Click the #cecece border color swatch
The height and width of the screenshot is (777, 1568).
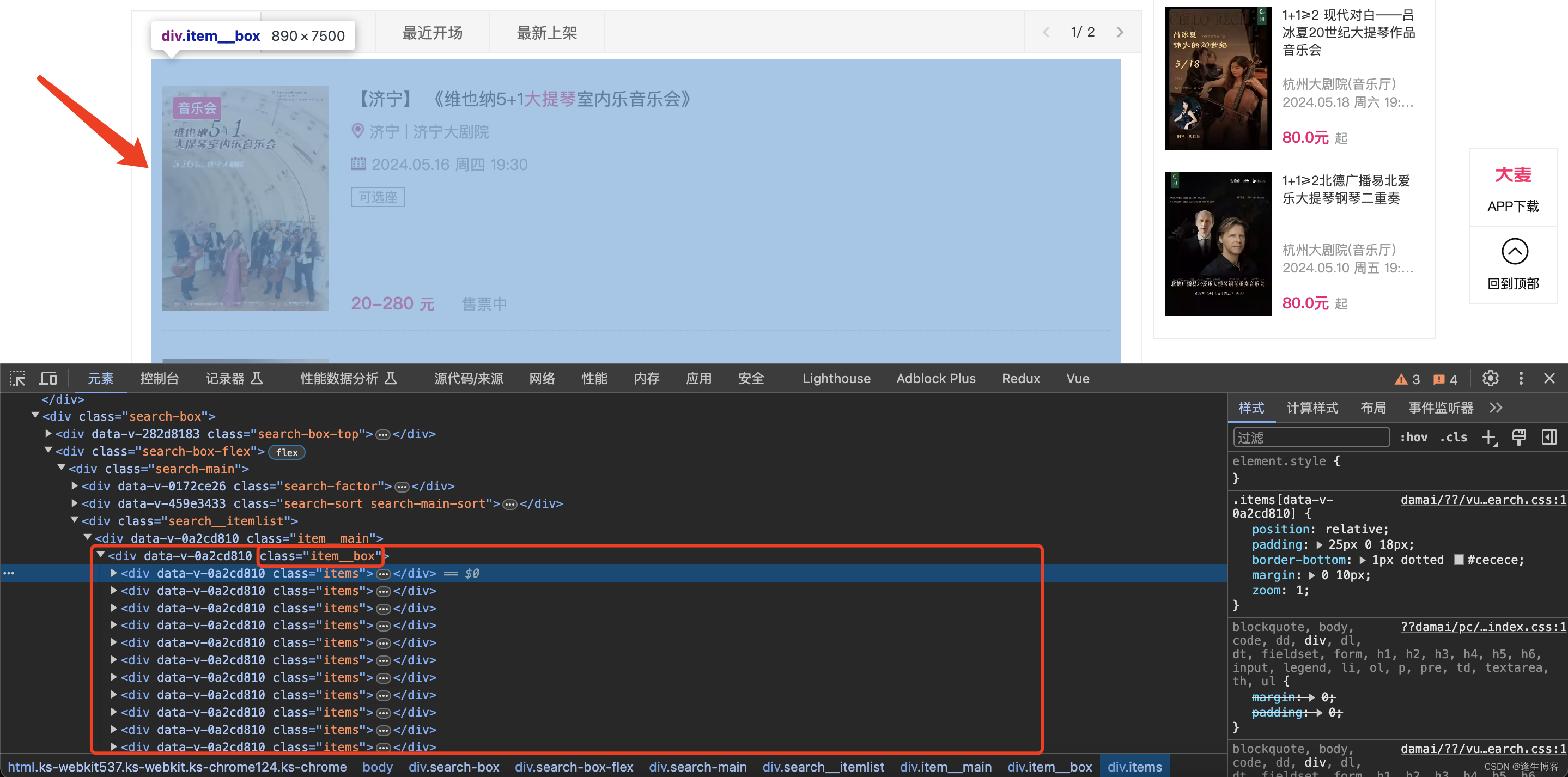[x=1458, y=560]
